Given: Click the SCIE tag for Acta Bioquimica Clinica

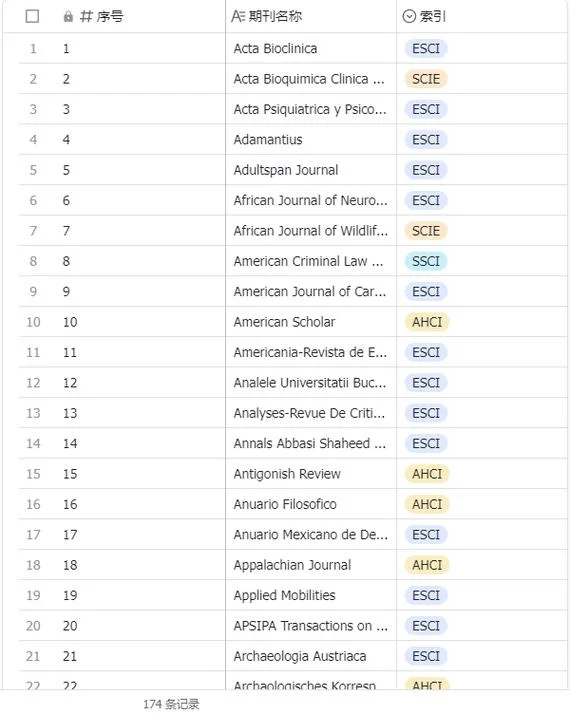Looking at the screenshot, I should coord(426,79).
